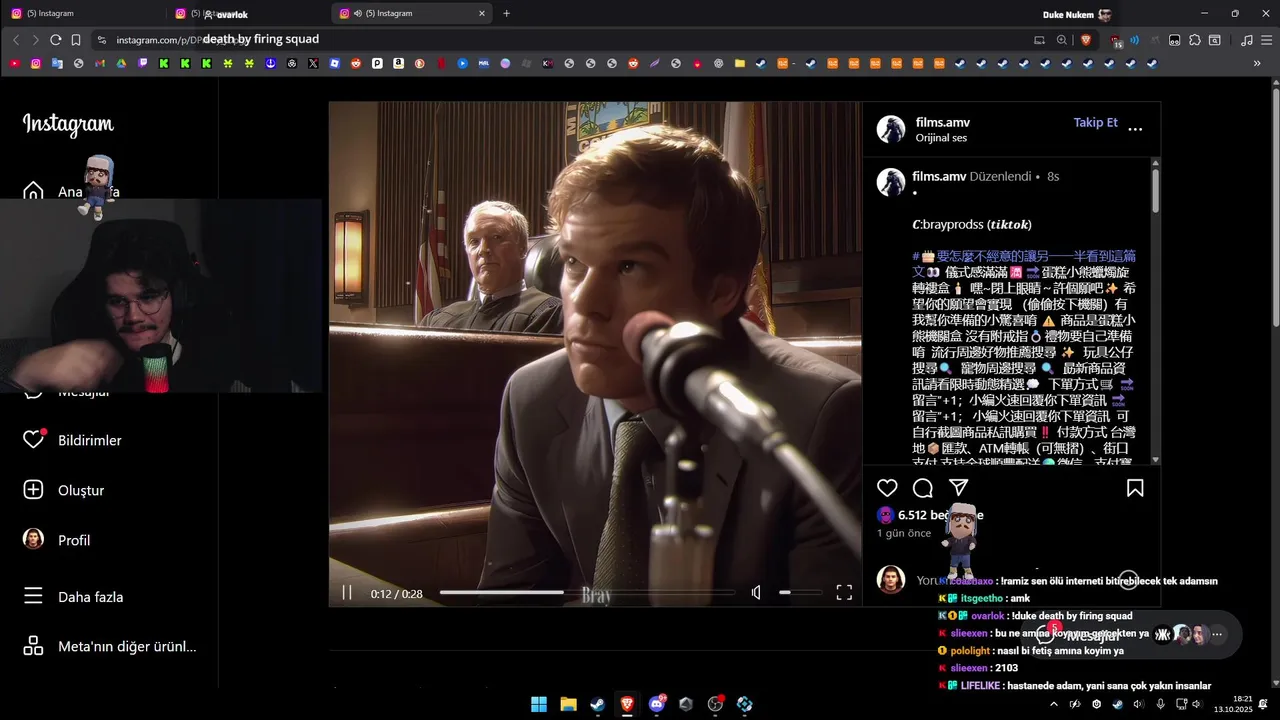
Task: Open the X (Twitter) bookmark
Action: [x=313, y=63]
